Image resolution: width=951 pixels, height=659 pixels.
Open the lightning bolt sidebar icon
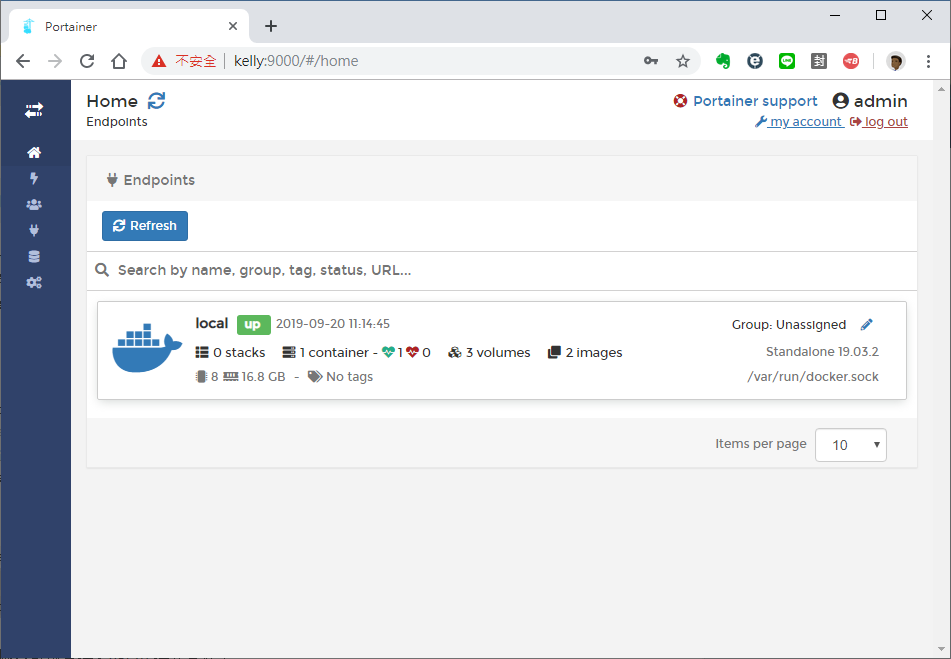tap(34, 178)
